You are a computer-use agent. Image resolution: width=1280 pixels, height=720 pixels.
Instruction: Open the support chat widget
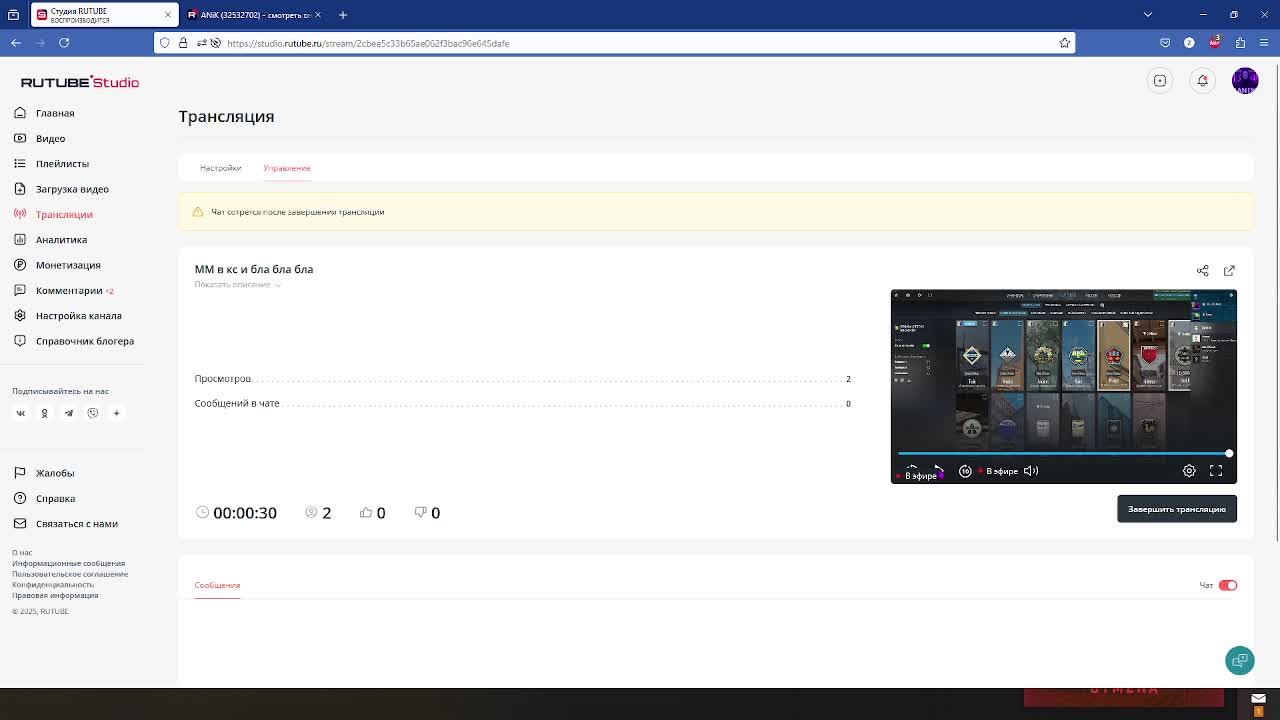click(x=1240, y=660)
